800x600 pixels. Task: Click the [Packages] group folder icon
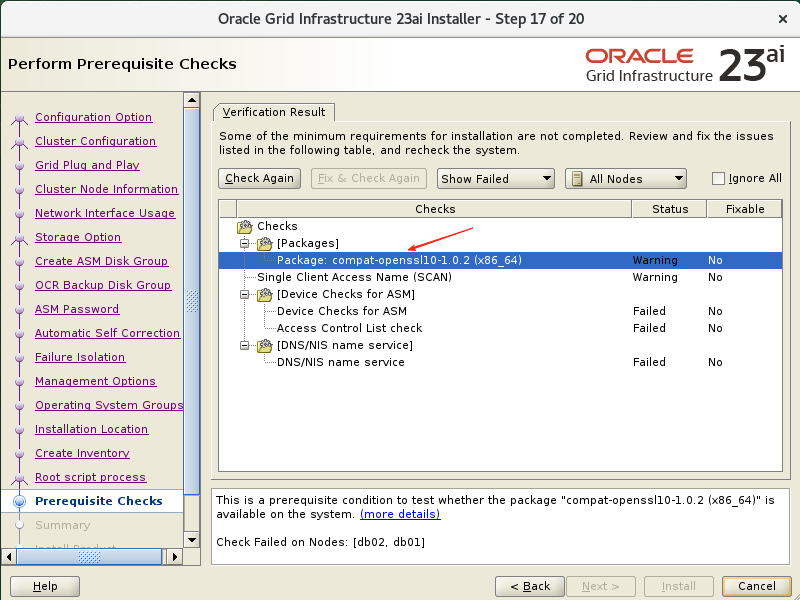(264, 243)
